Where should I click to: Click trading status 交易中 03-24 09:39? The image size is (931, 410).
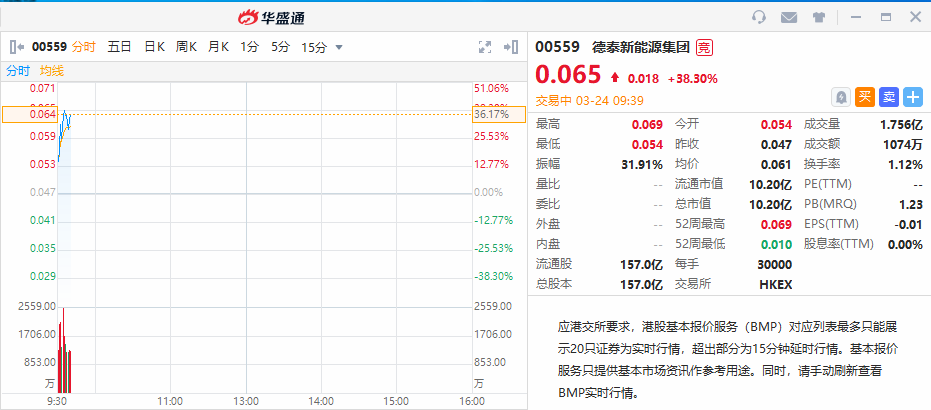click(x=590, y=101)
